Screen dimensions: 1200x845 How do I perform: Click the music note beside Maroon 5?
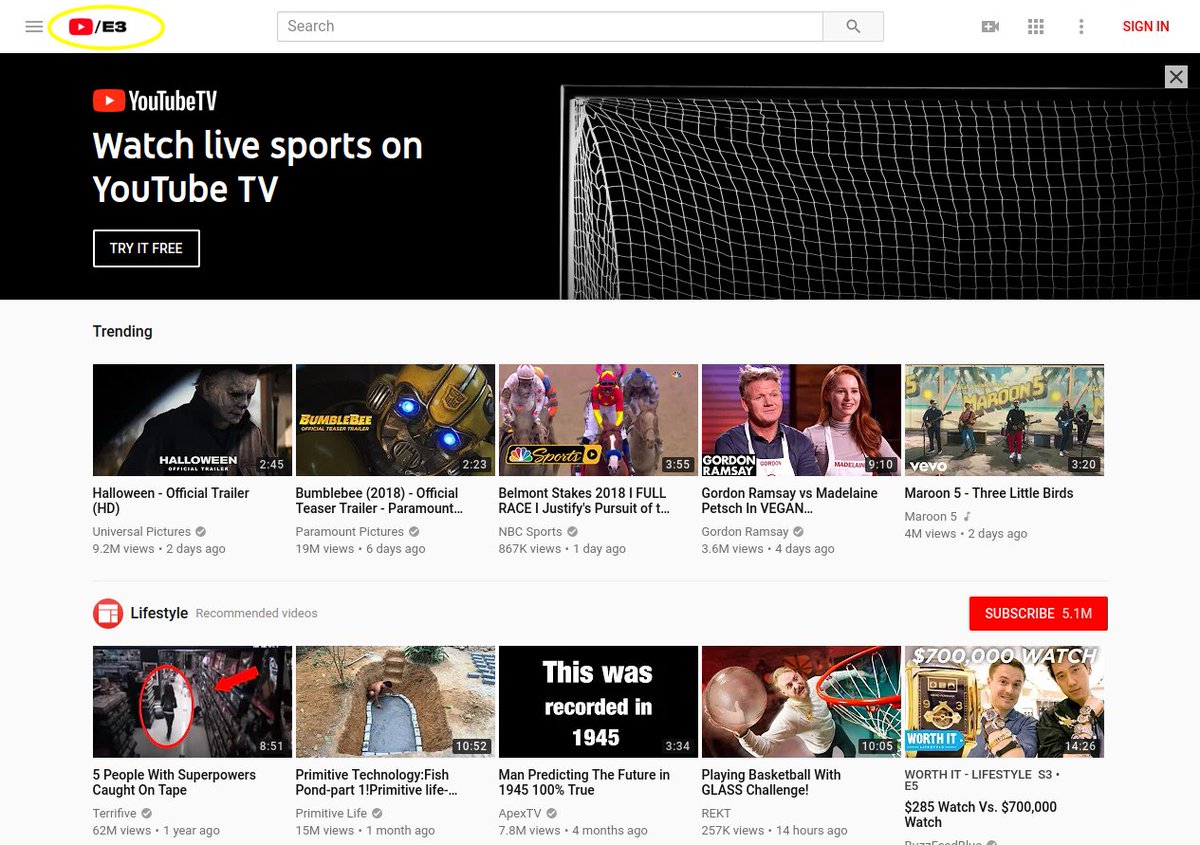pyautogui.click(x=966, y=517)
